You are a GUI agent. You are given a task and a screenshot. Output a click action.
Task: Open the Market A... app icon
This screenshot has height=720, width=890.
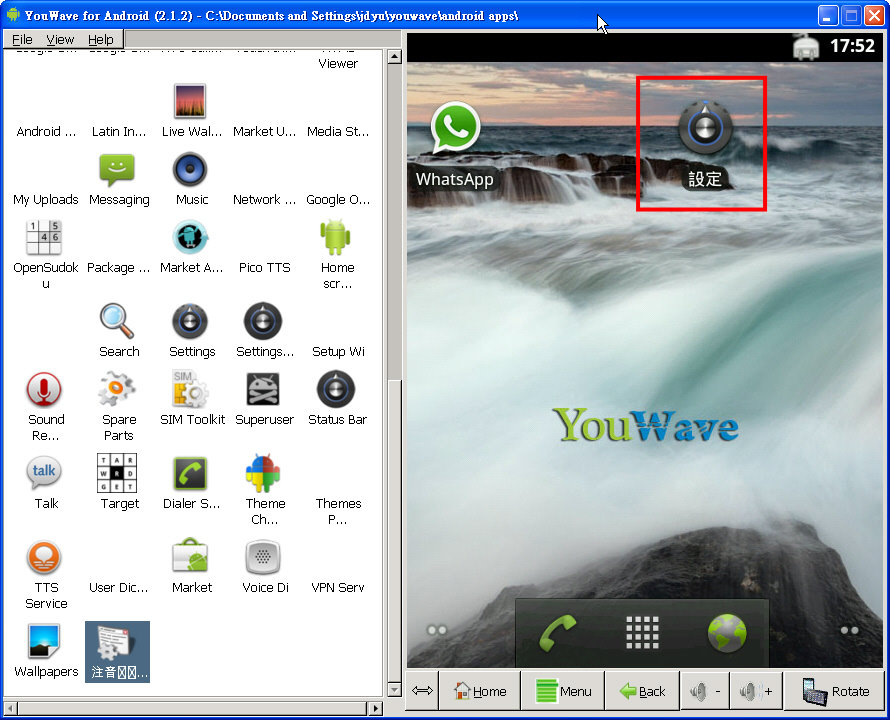[x=190, y=237]
